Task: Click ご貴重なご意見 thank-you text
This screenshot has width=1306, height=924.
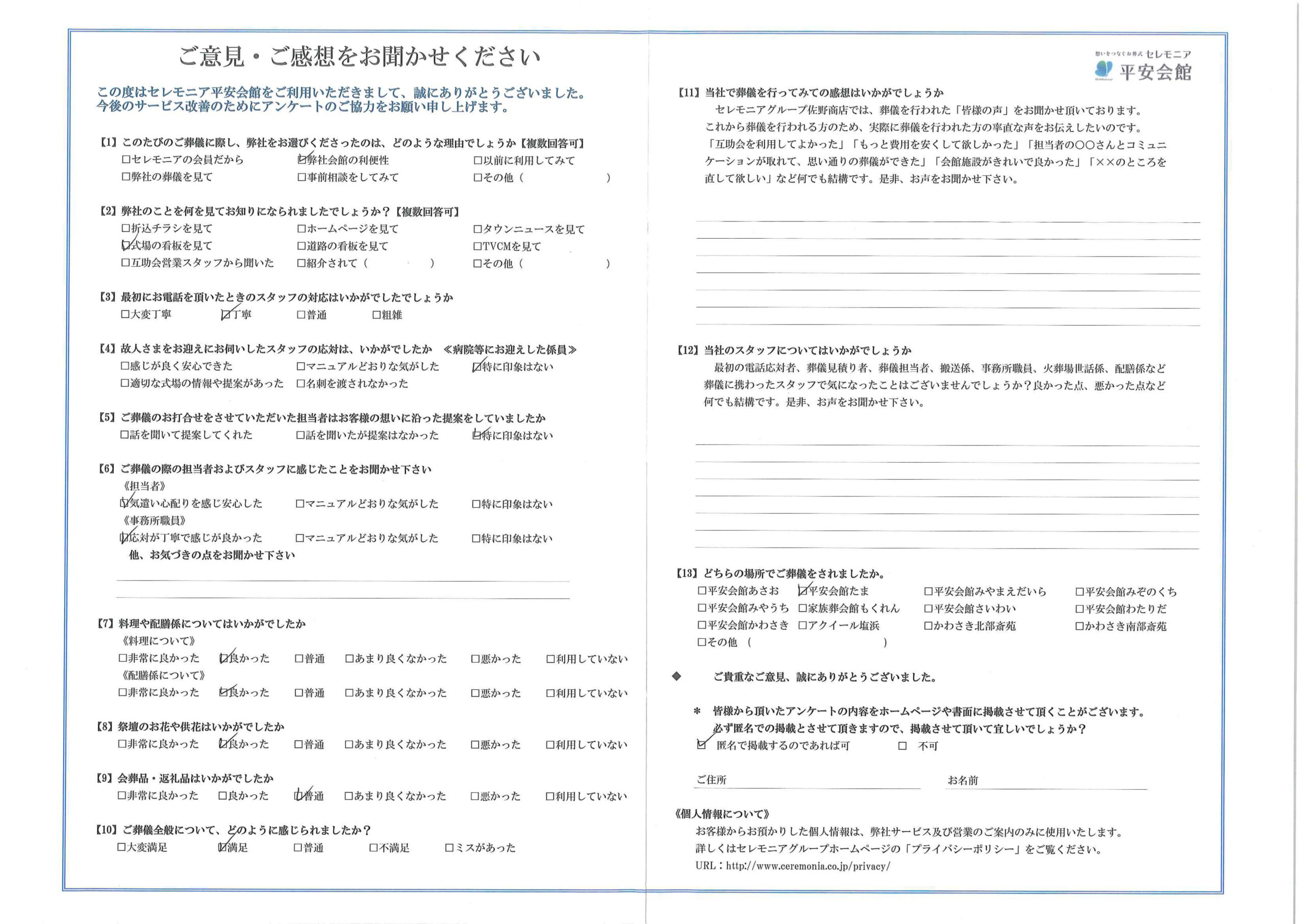Action: (825, 678)
